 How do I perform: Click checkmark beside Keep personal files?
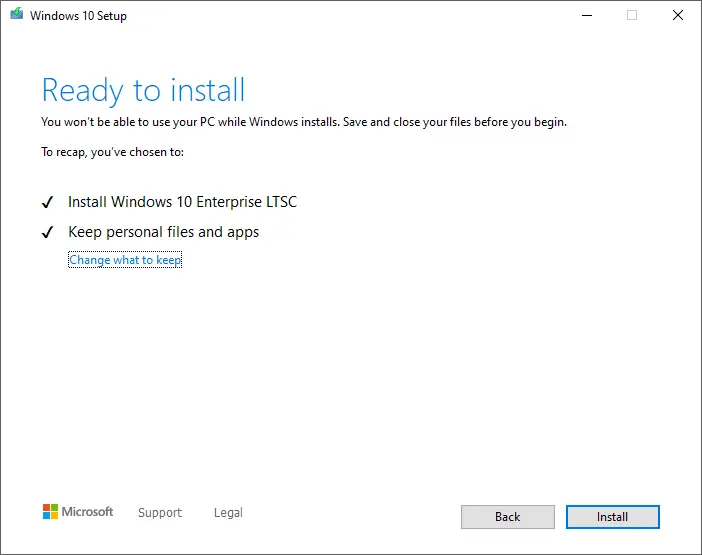(47, 232)
